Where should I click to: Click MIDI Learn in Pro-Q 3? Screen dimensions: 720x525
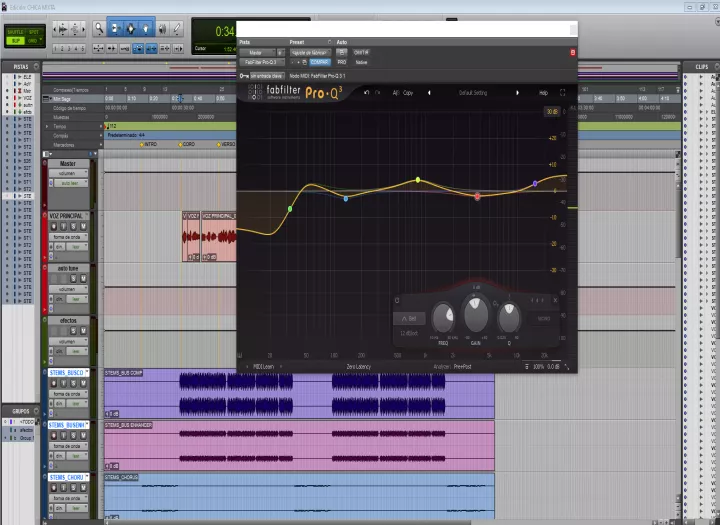(264, 367)
